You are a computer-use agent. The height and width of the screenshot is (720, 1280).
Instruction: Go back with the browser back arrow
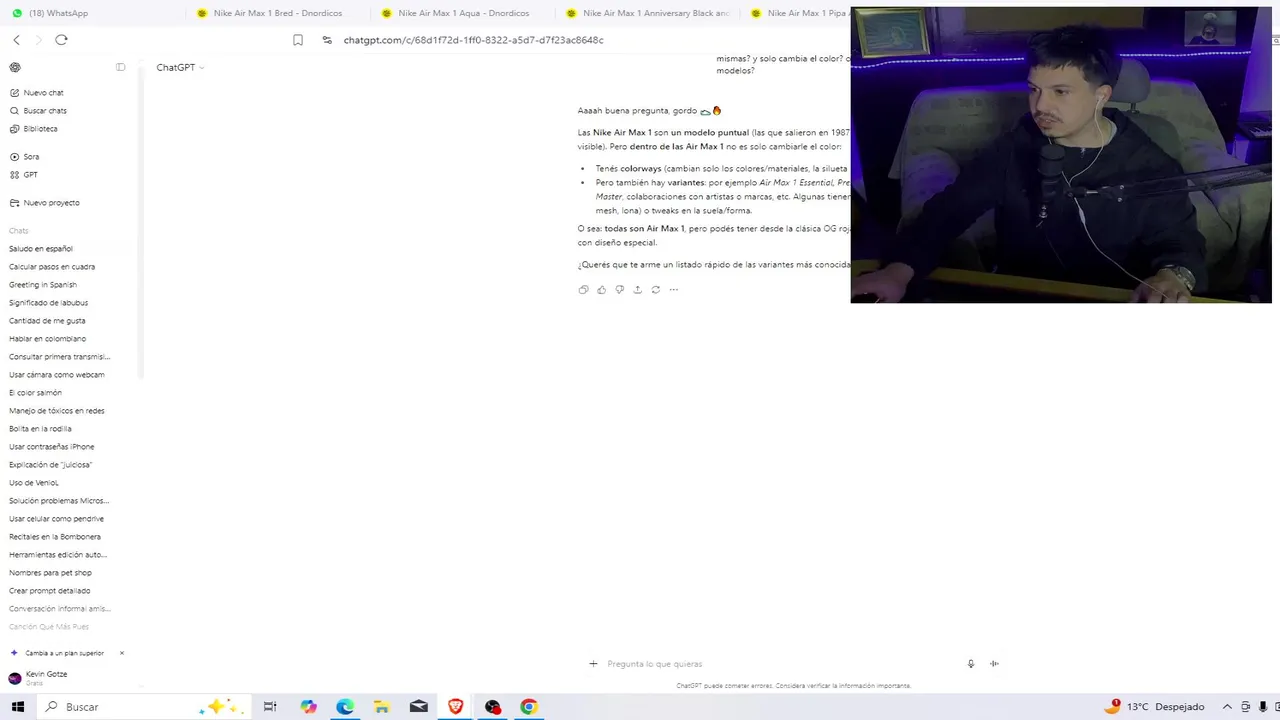tap(16, 40)
